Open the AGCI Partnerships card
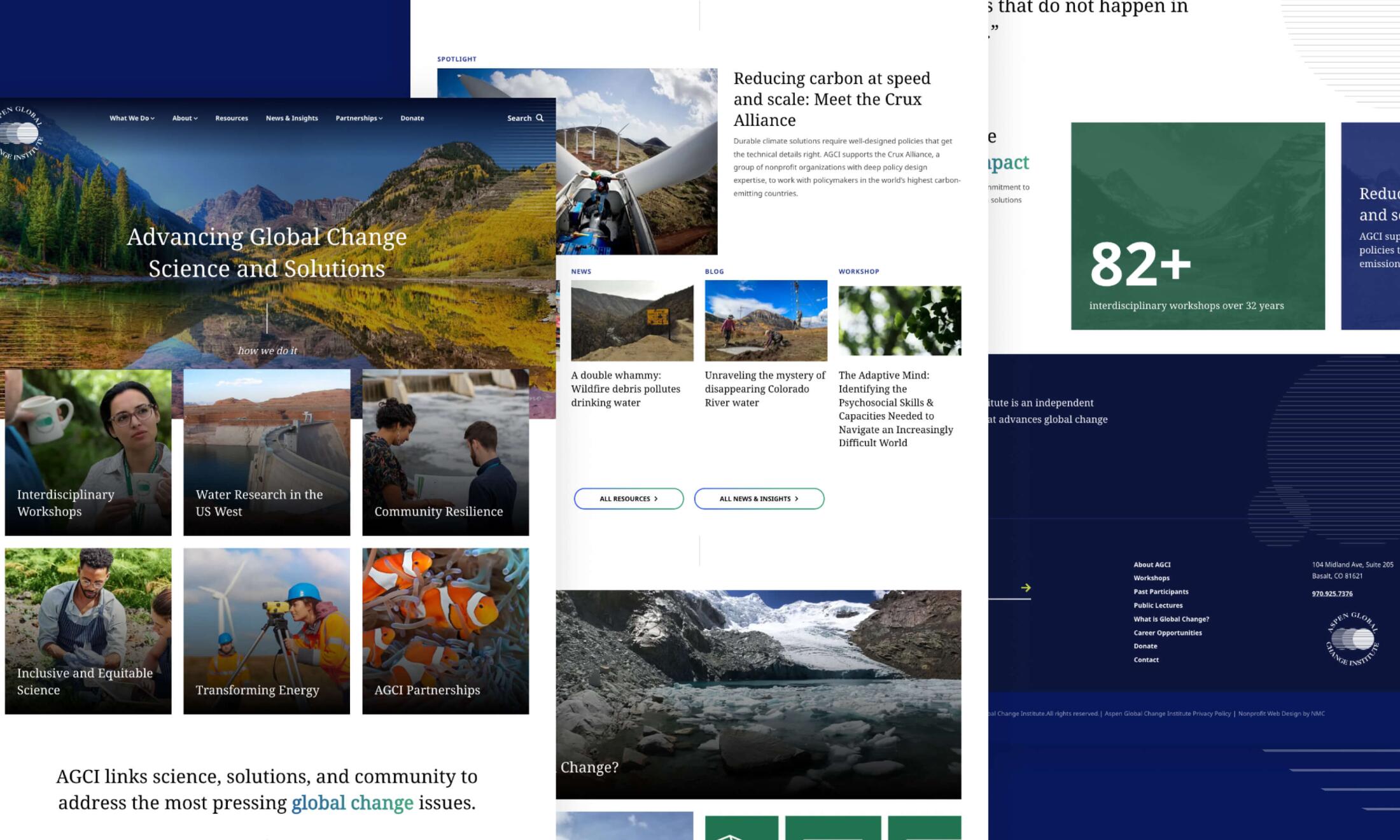 tap(445, 631)
